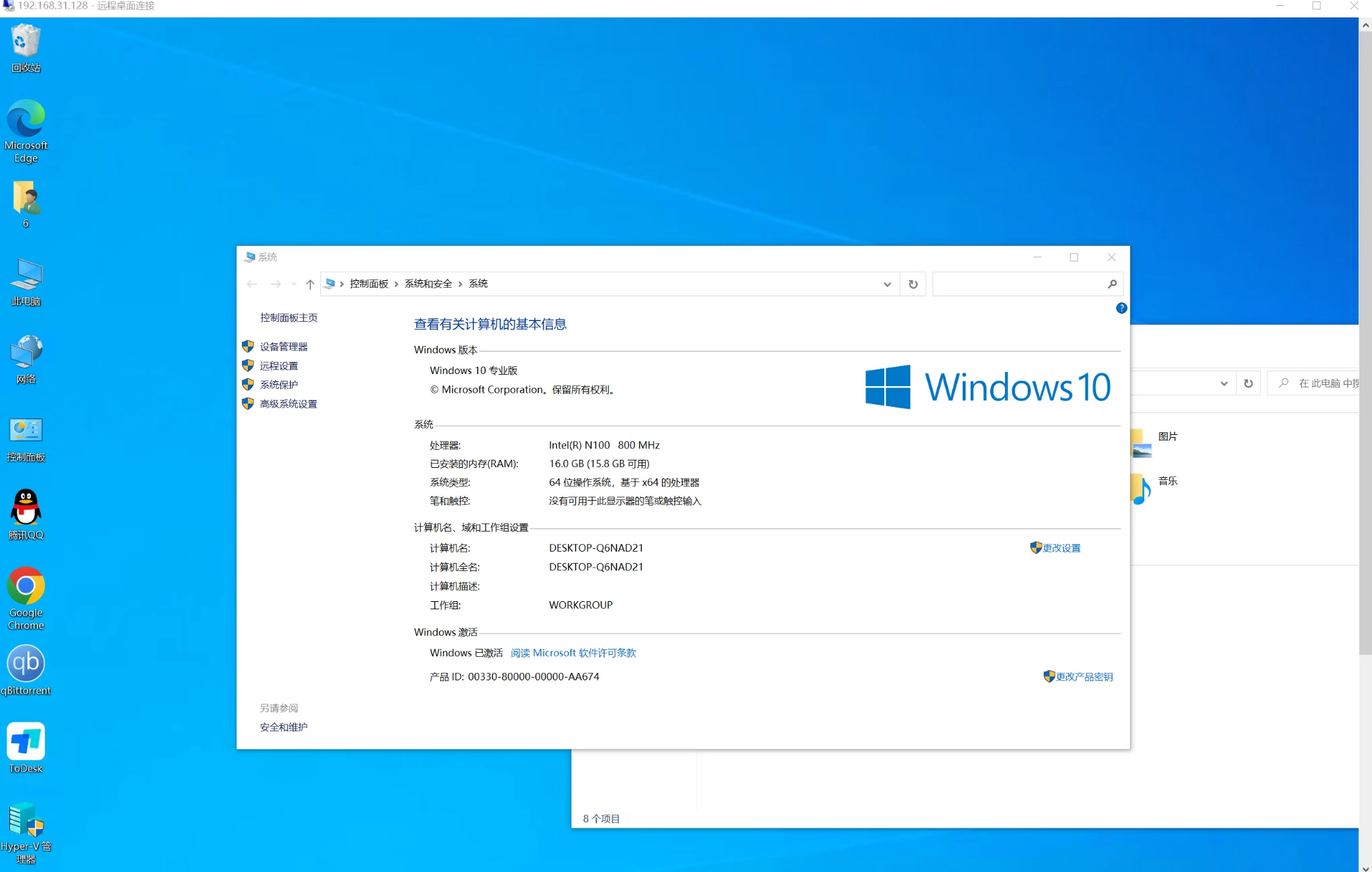
Task: Click the Intel(R) N100 processor text
Action: pos(604,445)
